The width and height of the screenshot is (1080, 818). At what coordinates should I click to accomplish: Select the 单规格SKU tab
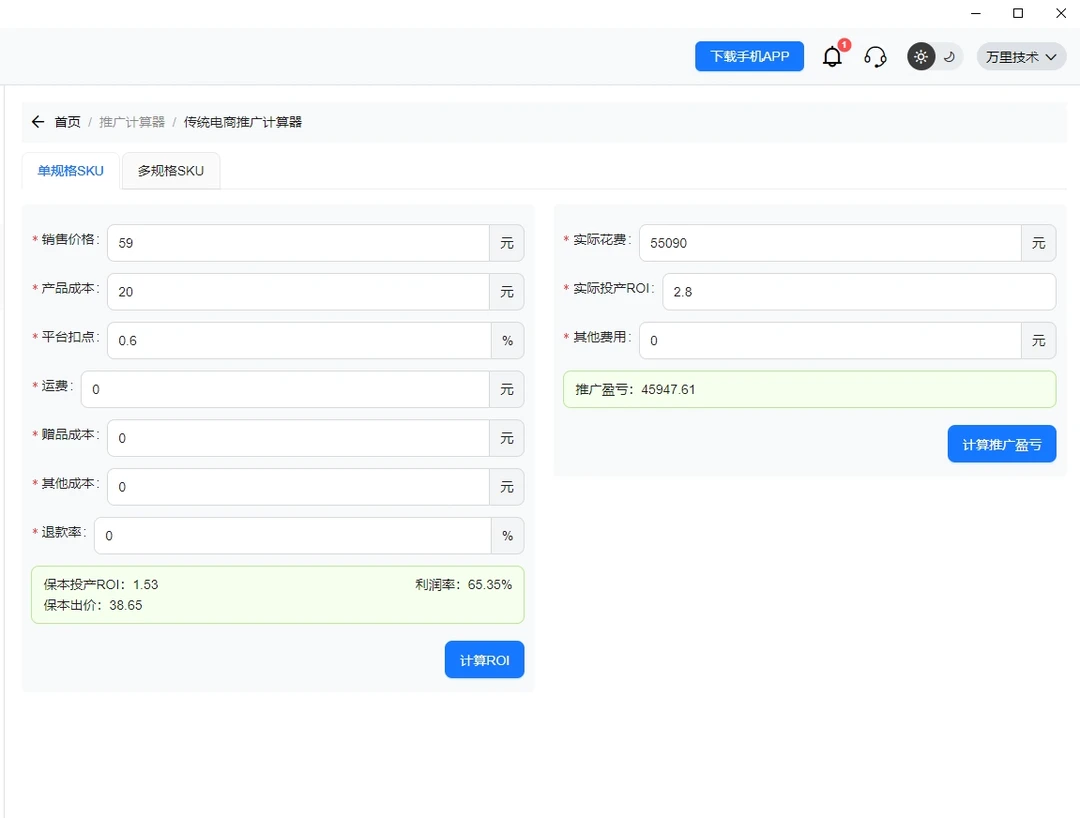click(x=71, y=171)
